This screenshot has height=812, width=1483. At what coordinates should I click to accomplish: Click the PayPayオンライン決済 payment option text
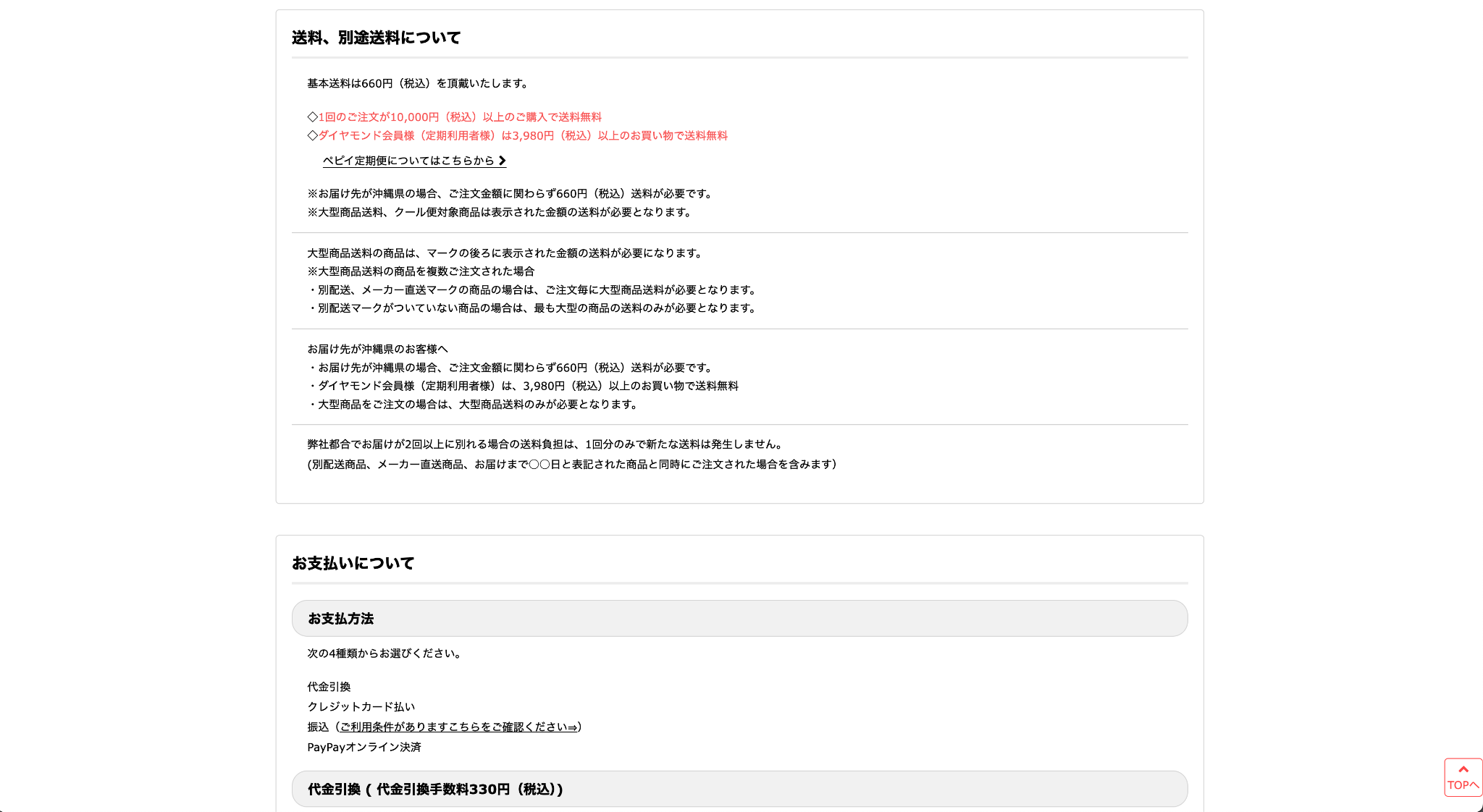coord(364,748)
